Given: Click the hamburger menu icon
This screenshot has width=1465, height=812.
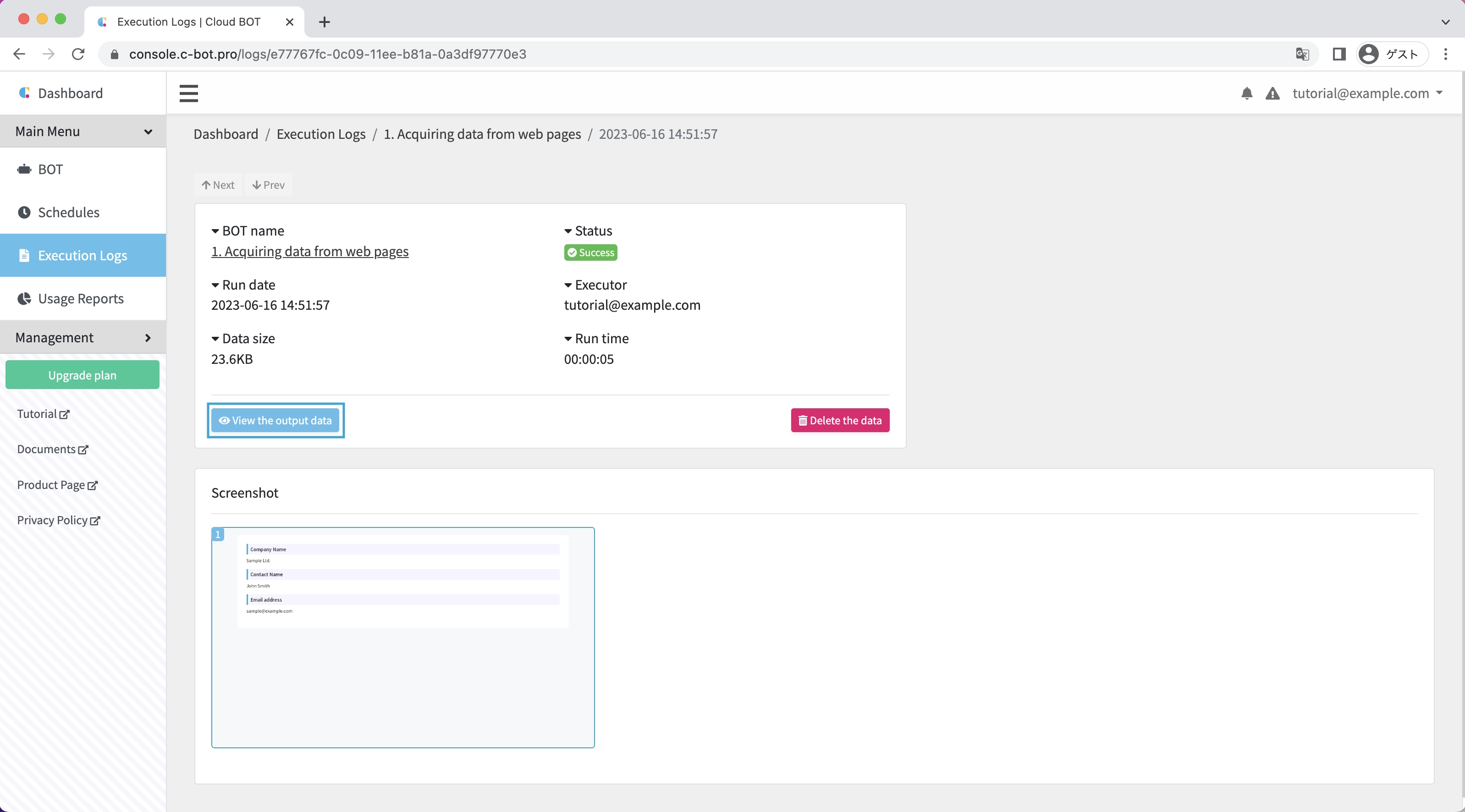Looking at the screenshot, I should (188, 93).
